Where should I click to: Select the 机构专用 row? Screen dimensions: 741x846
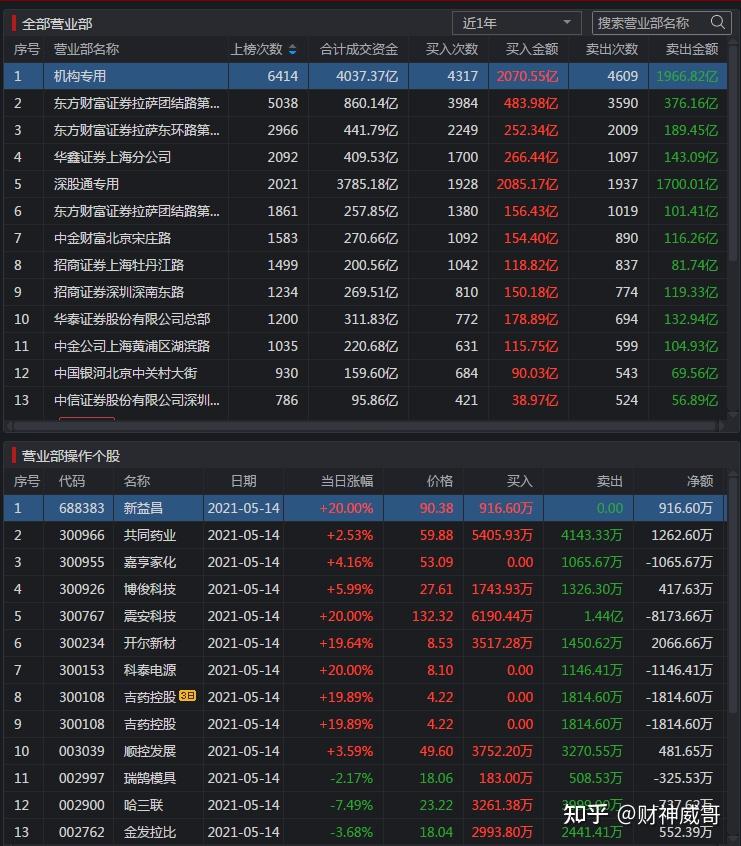pyautogui.click(x=365, y=76)
